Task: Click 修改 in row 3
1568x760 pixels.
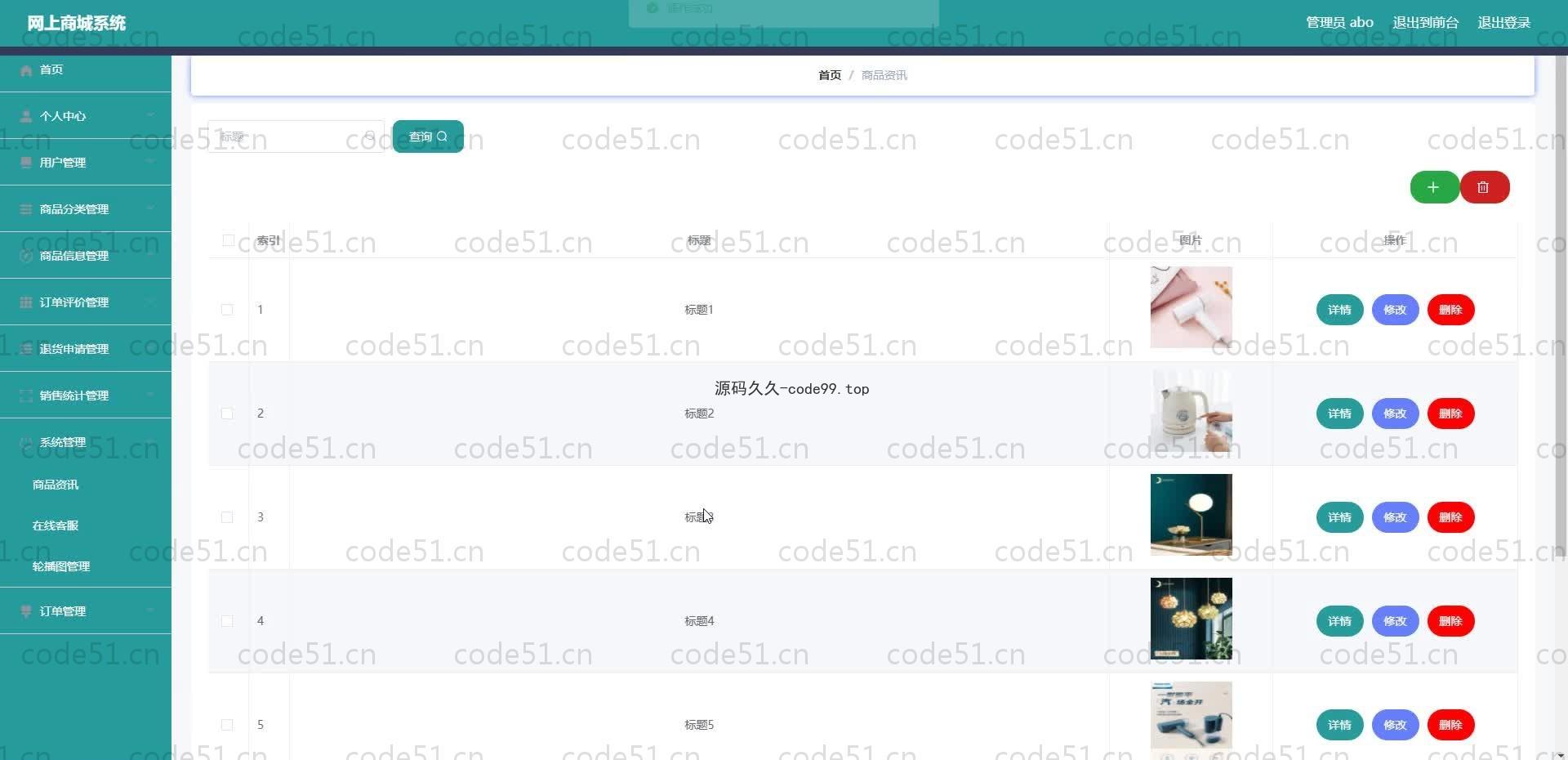Action: click(x=1395, y=517)
